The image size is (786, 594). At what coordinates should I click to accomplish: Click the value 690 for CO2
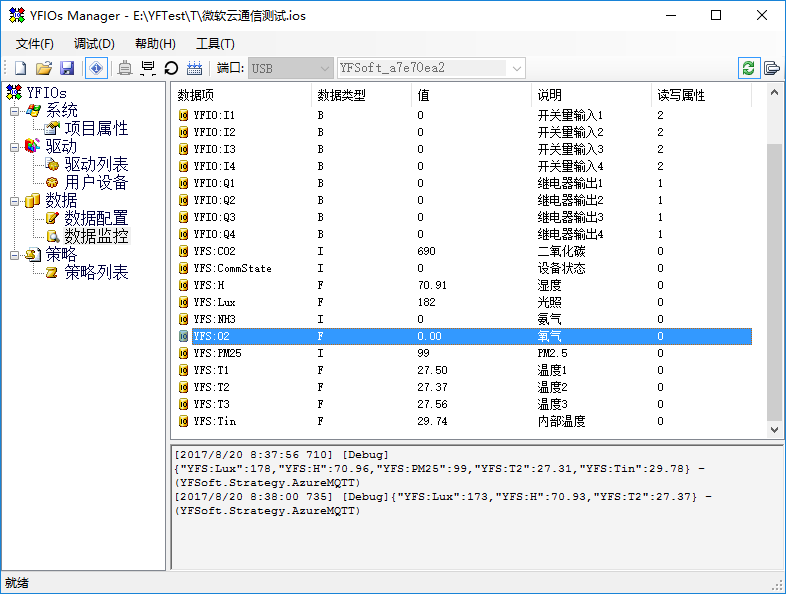(427, 252)
